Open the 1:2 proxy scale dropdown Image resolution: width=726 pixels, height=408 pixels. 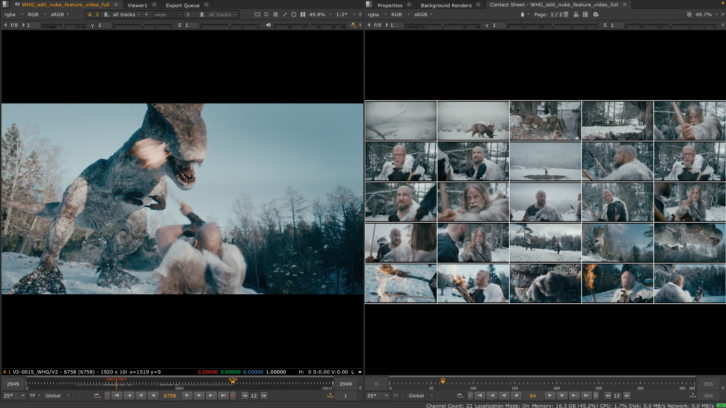pyautogui.click(x=343, y=14)
